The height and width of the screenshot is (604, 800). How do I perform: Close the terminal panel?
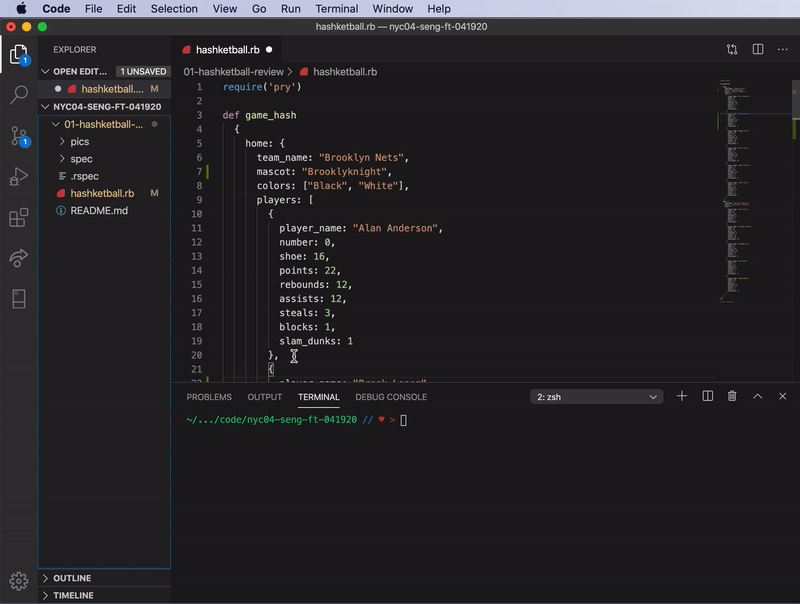(782, 396)
